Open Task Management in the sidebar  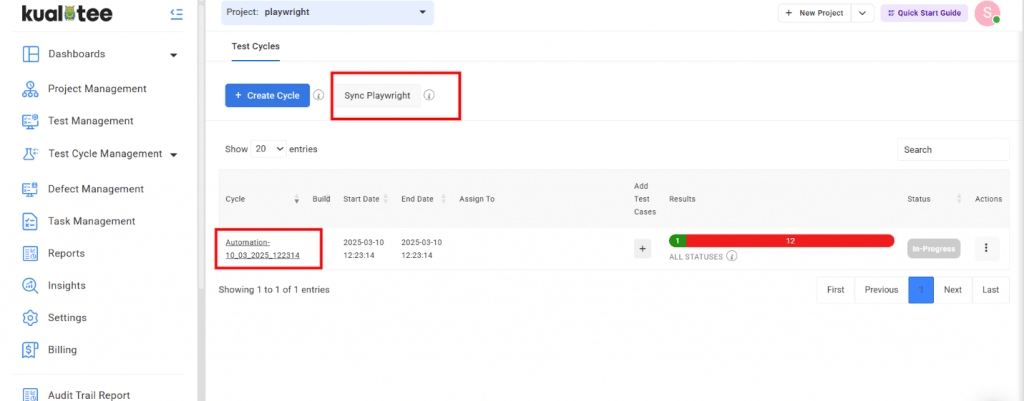coord(92,221)
